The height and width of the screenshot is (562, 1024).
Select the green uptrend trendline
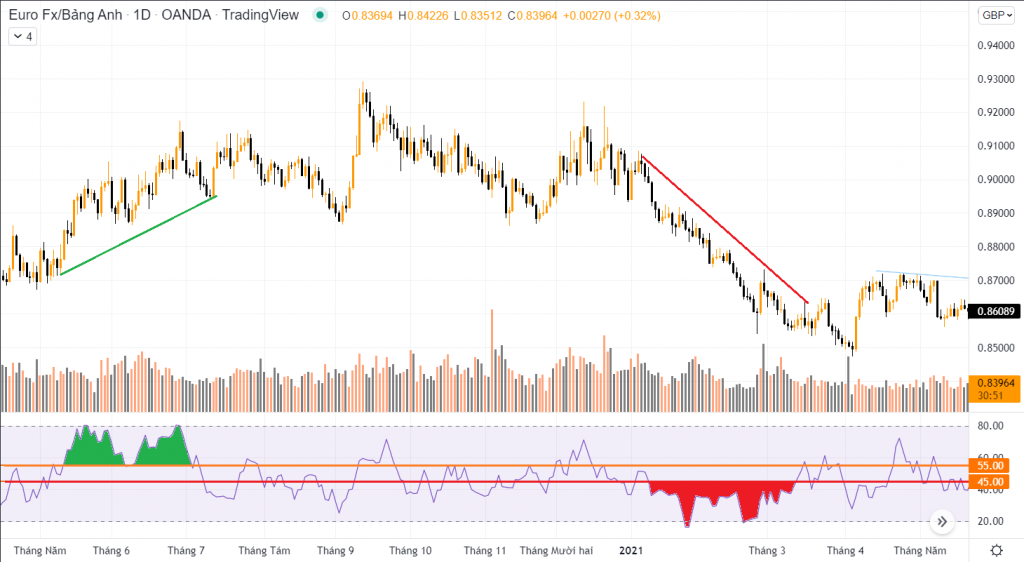pos(138,235)
